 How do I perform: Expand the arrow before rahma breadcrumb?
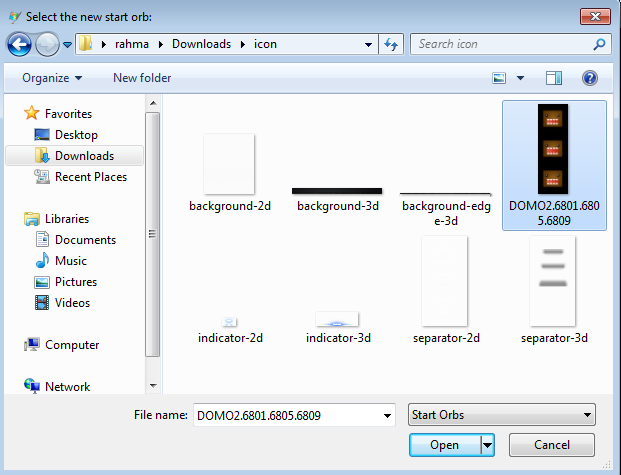pos(104,44)
